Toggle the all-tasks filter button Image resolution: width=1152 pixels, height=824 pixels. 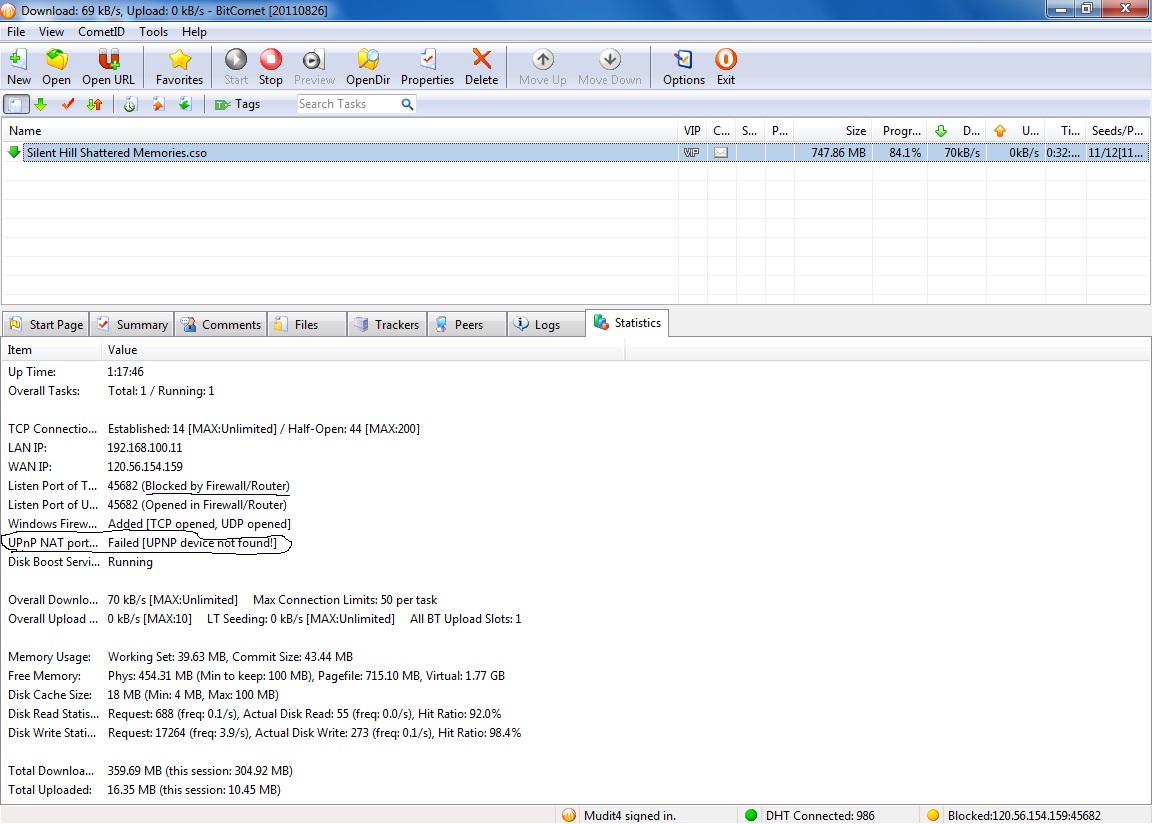[16, 104]
